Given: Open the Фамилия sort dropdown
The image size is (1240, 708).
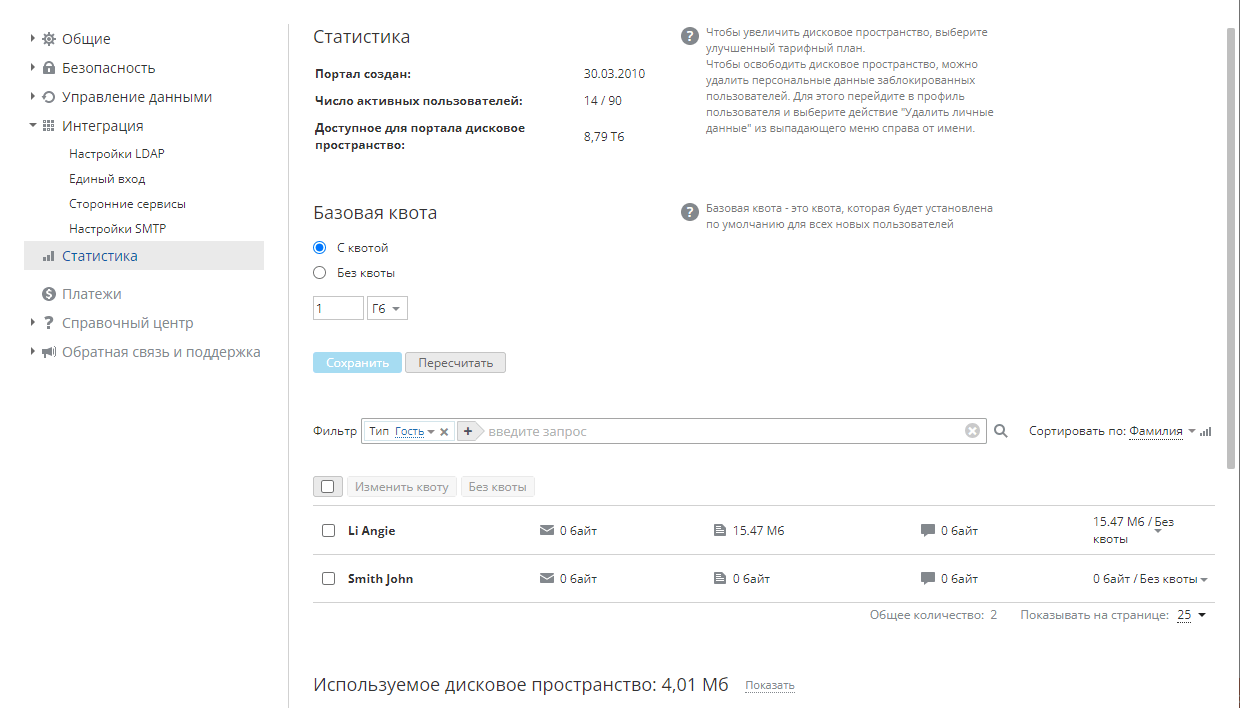Looking at the screenshot, I should (1162, 432).
